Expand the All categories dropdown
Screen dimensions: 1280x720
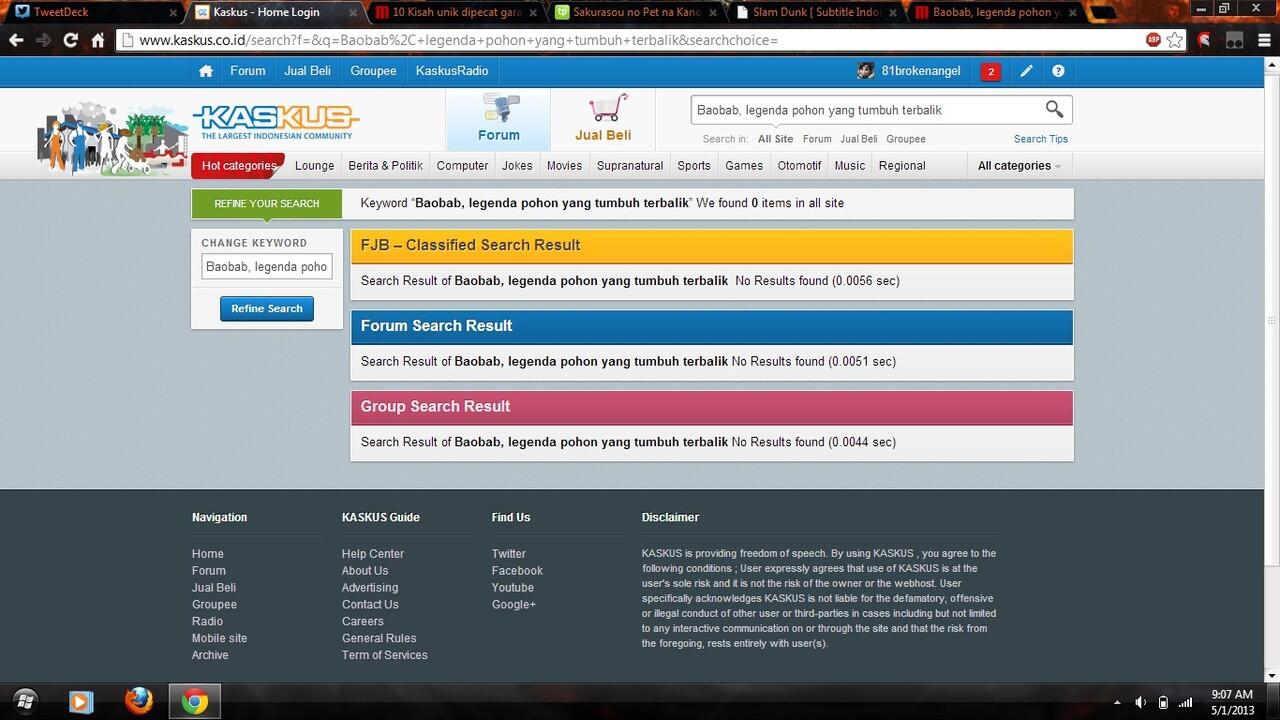[1019, 166]
